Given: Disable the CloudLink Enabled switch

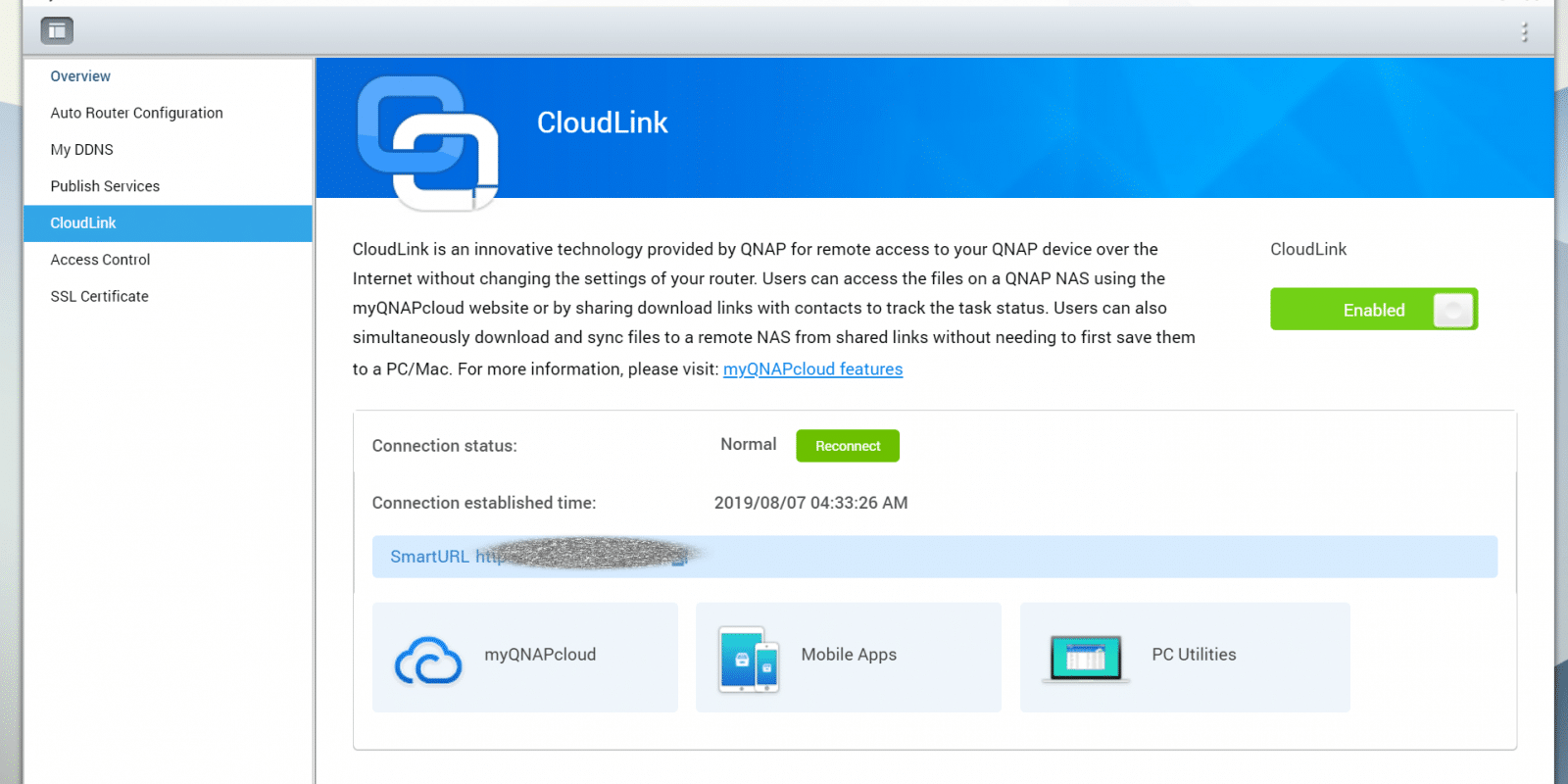Looking at the screenshot, I should 1374,310.
